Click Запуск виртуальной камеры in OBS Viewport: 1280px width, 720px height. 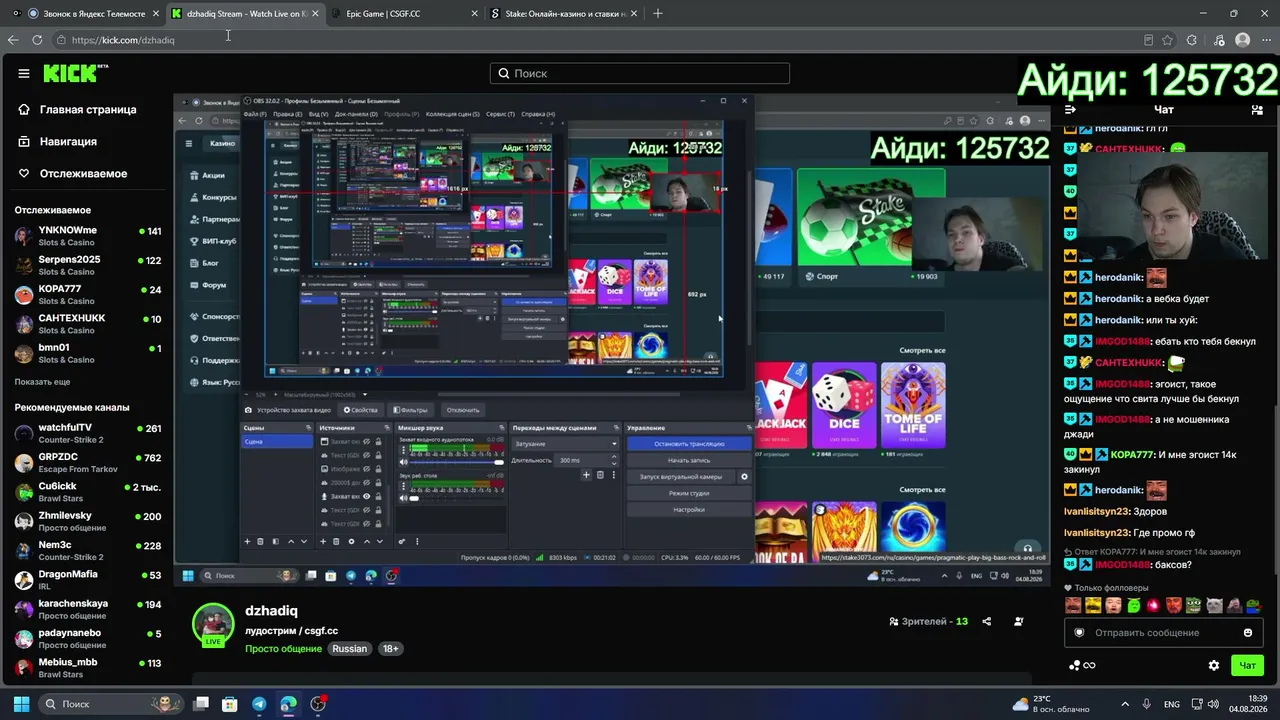[x=681, y=477]
